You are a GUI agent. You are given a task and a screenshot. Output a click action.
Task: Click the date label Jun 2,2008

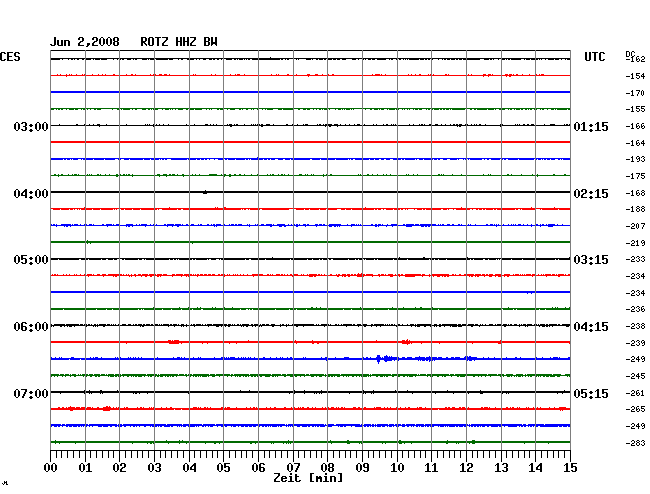(85, 42)
